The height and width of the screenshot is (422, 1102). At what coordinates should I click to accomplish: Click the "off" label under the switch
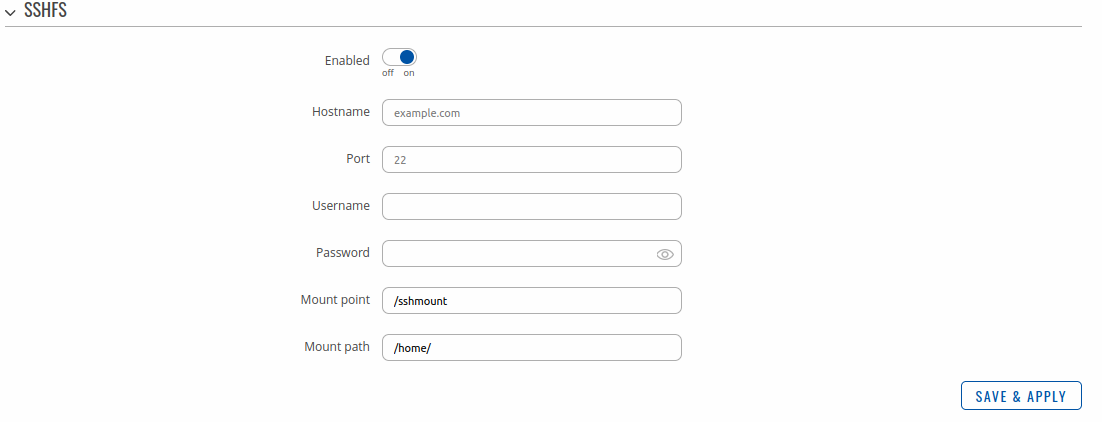coord(388,73)
